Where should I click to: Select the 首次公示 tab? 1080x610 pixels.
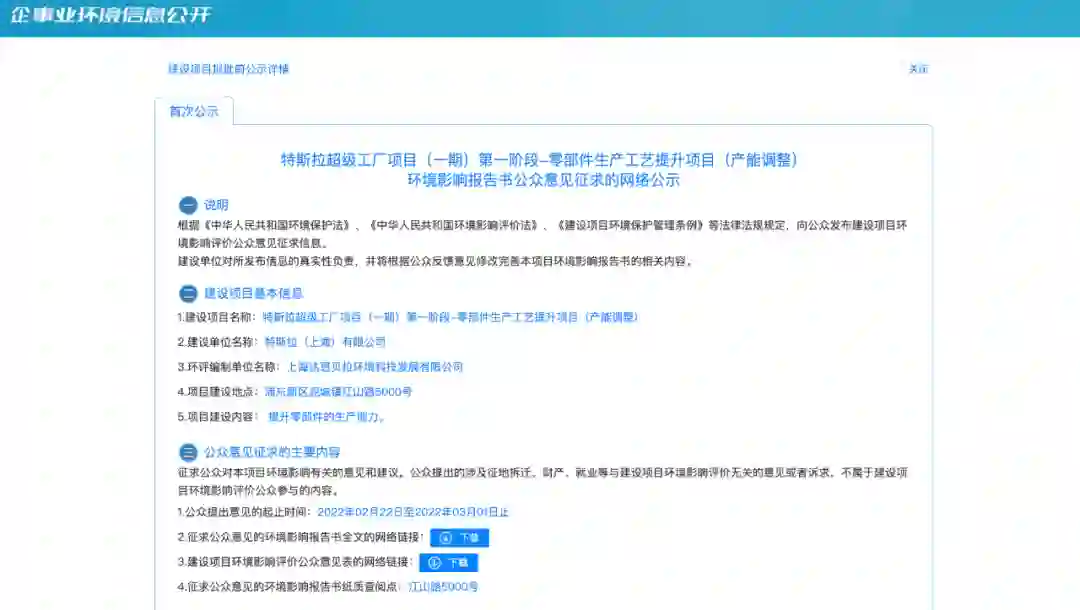(x=194, y=111)
